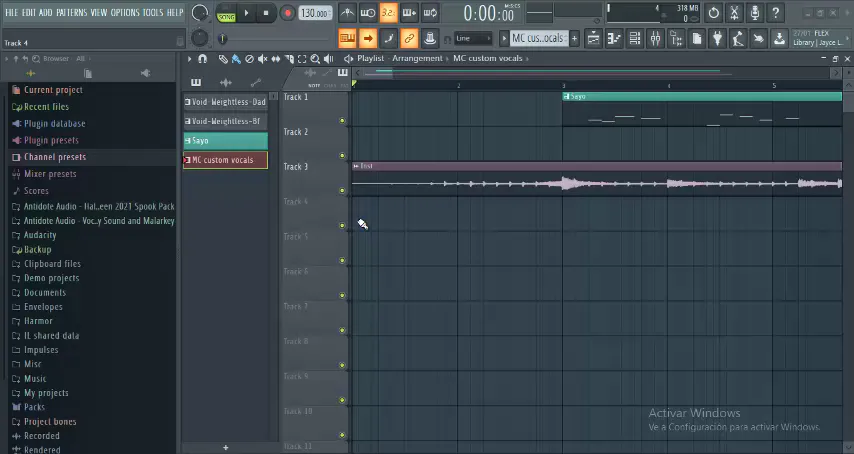Click the undo history circular arrow button
The image size is (854, 454).
point(713,13)
